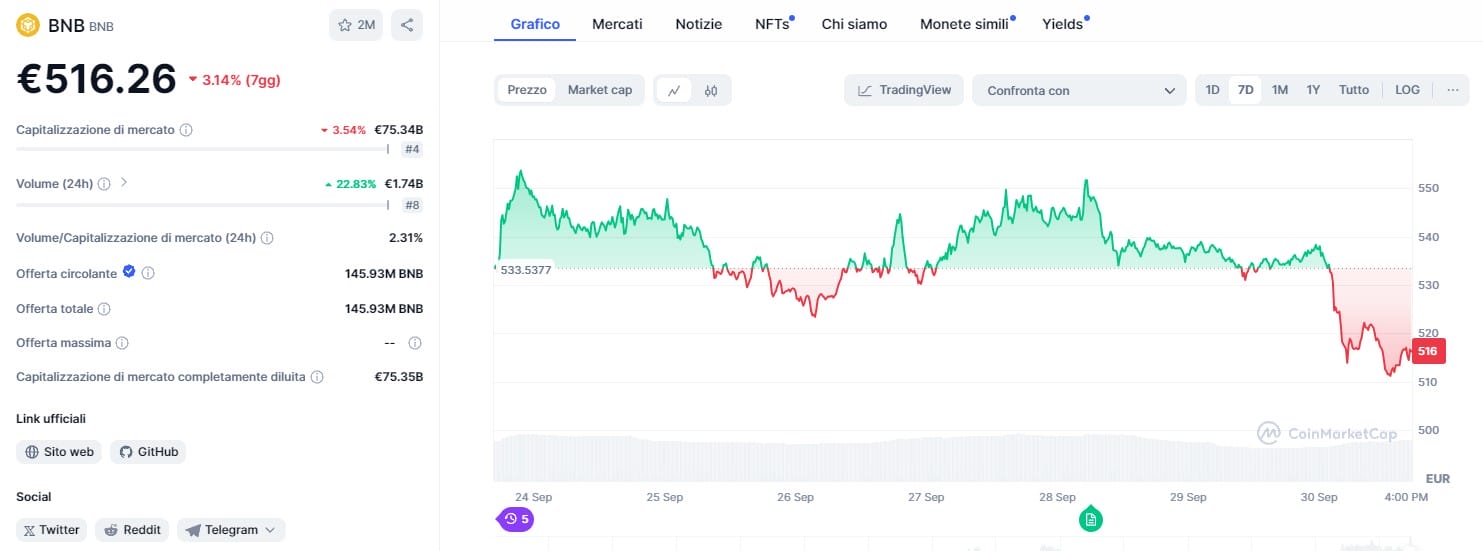Open the Mercati tab
This screenshot has width=1483, height=551.
[x=617, y=24]
